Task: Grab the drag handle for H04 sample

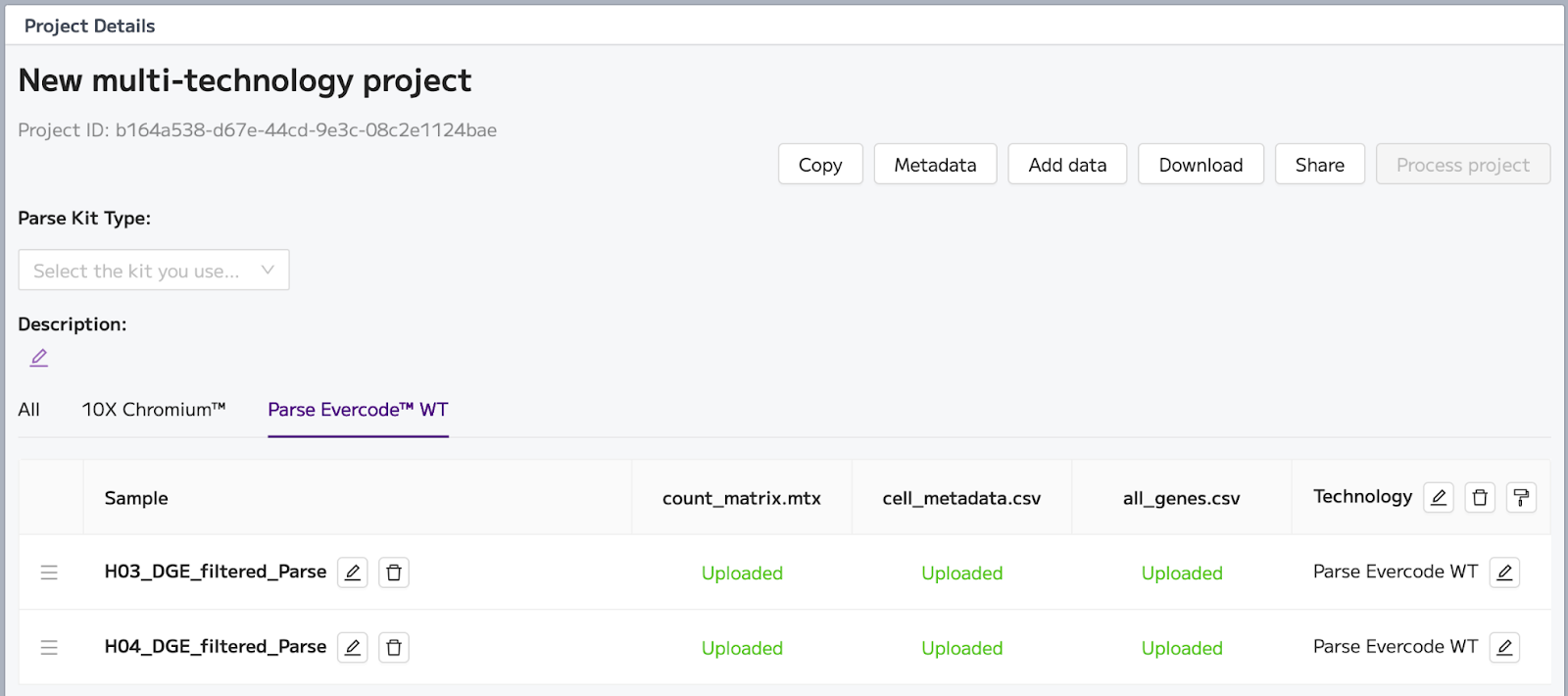Action: coord(49,648)
